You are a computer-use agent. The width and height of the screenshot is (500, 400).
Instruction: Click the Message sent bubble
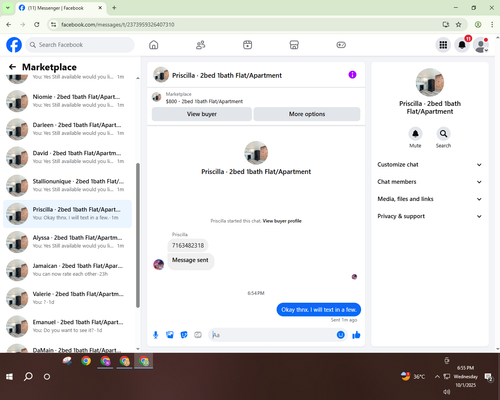coord(190,260)
